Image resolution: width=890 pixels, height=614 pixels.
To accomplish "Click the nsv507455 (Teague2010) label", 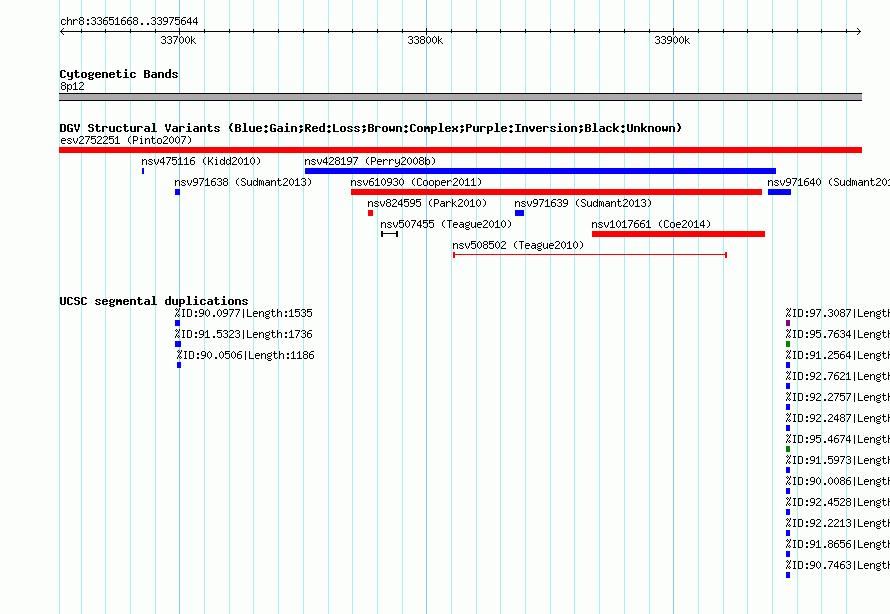I will [x=446, y=224].
